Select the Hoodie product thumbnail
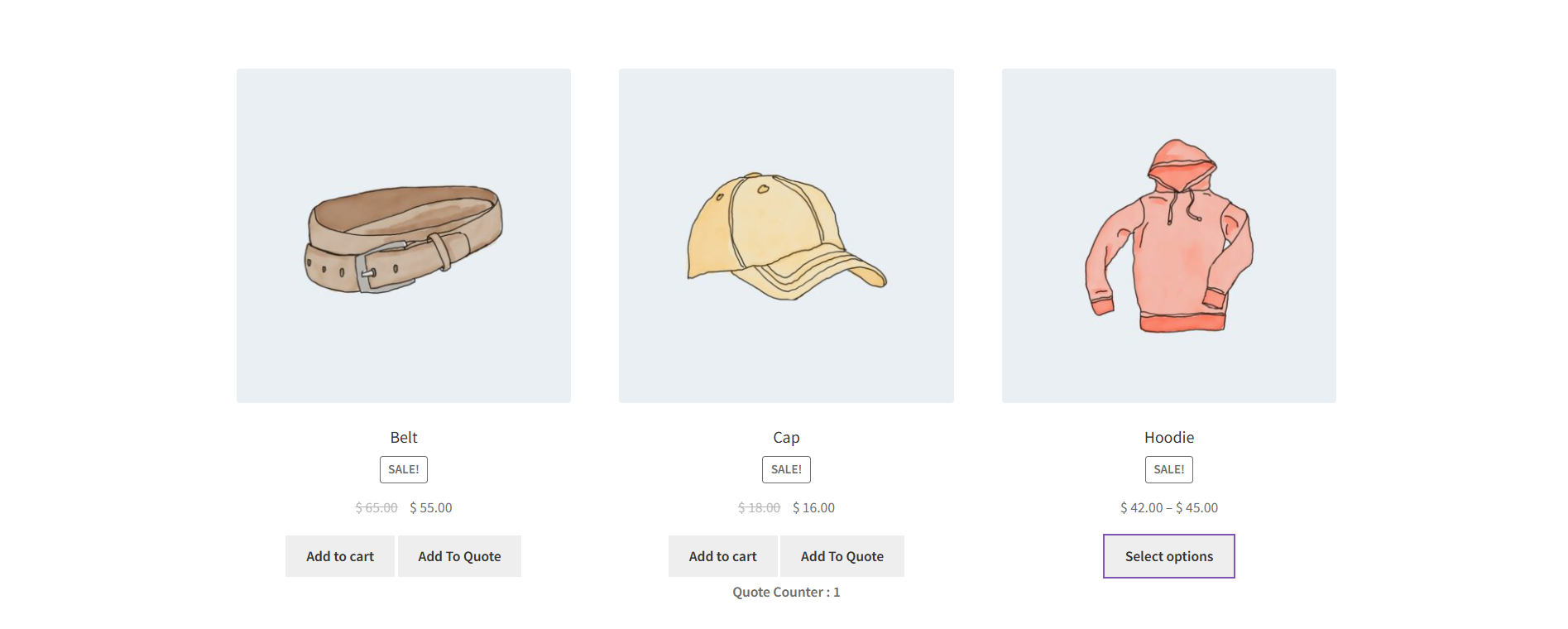1568x629 pixels. pyautogui.click(x=1168, y=236)
